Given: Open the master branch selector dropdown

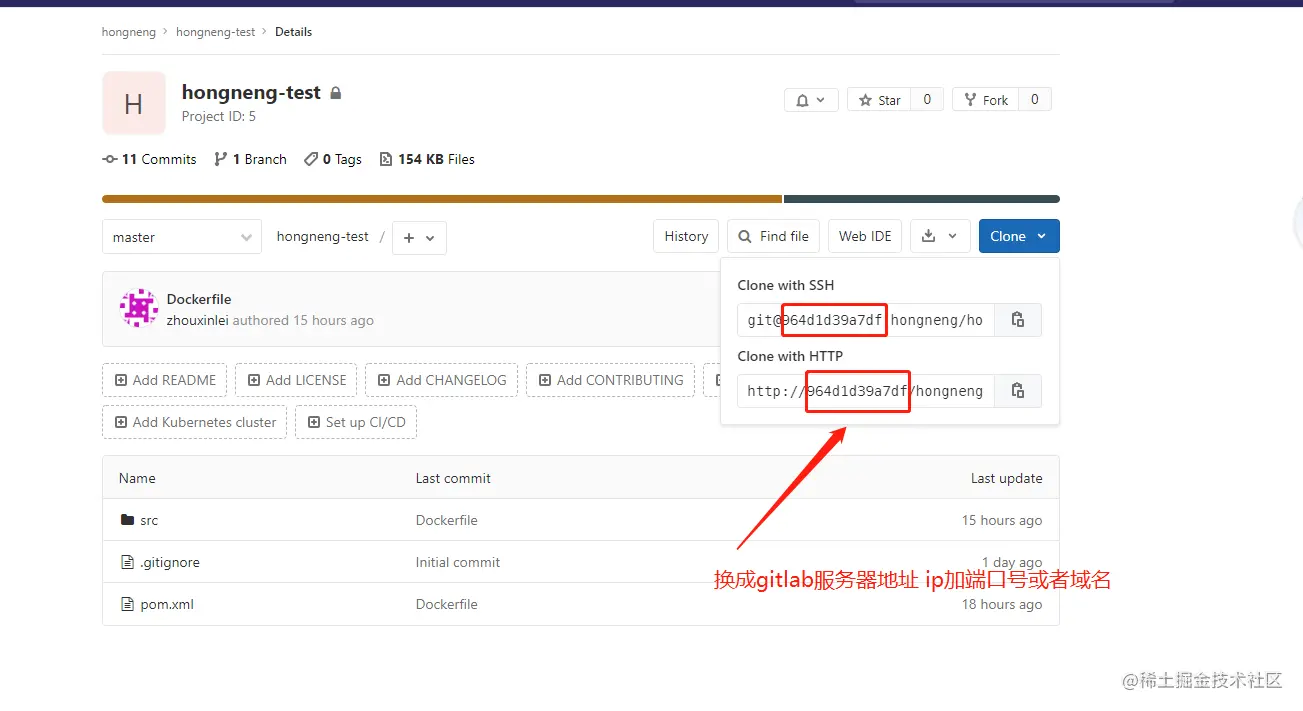Looking at the screenshot, I should [182, 237].
